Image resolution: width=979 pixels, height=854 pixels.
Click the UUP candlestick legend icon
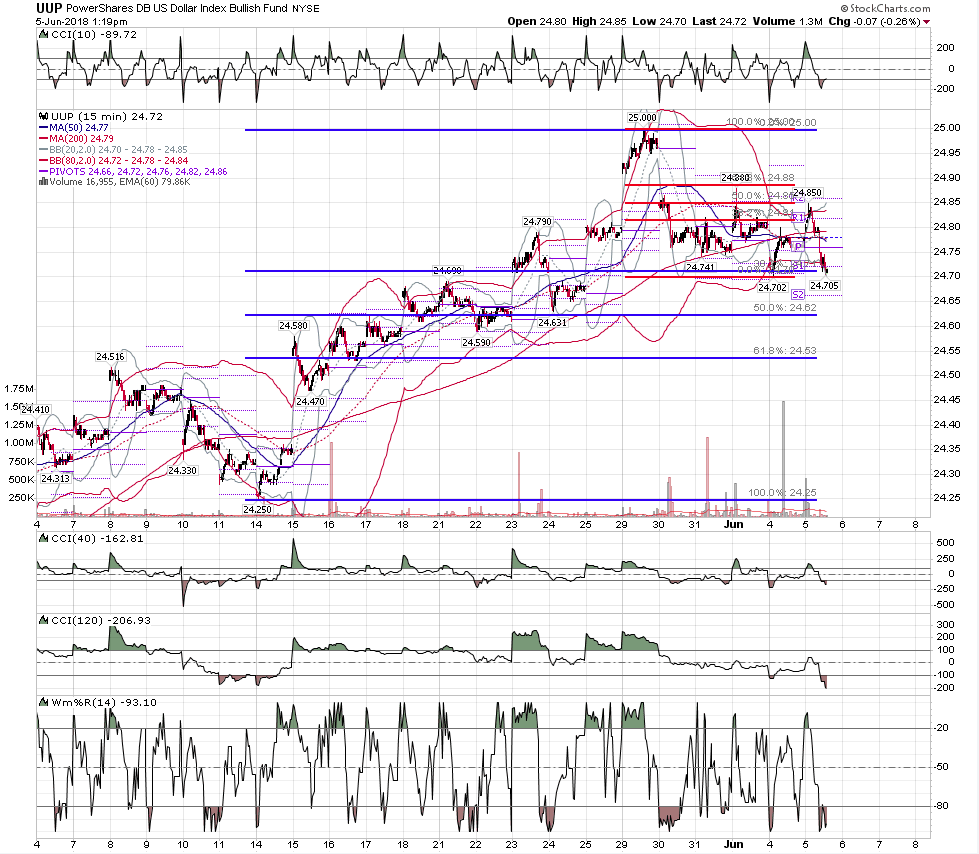[x=43, y=116]
